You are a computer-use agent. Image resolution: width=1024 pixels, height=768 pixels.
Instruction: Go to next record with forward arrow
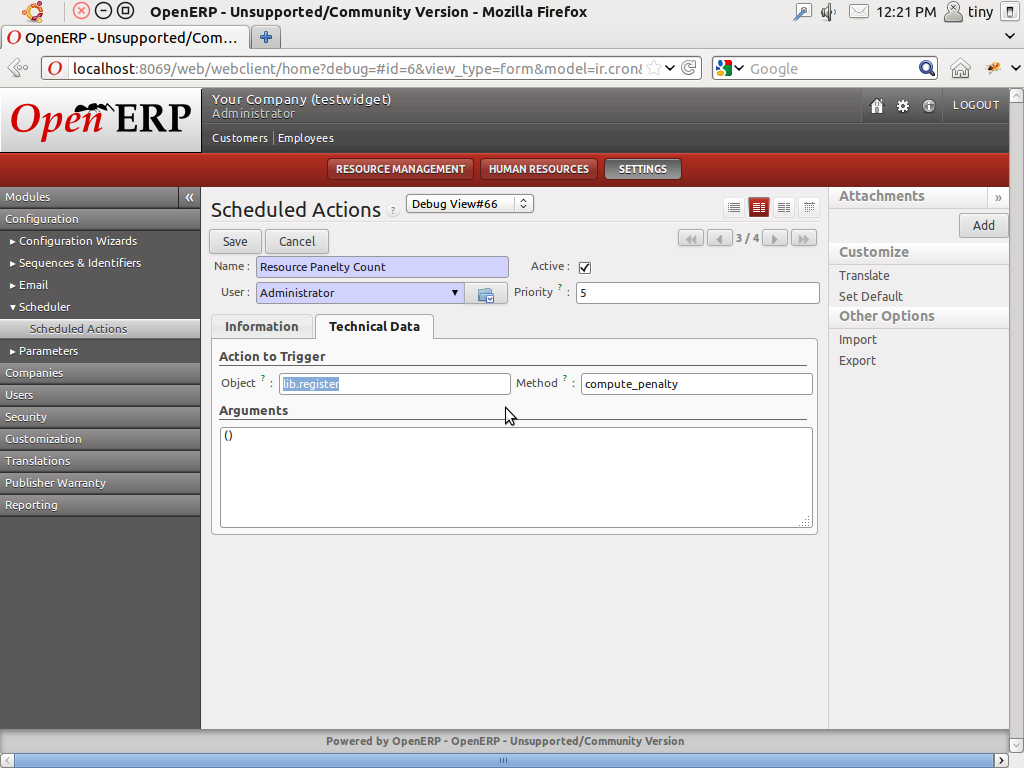coord(774,238)
